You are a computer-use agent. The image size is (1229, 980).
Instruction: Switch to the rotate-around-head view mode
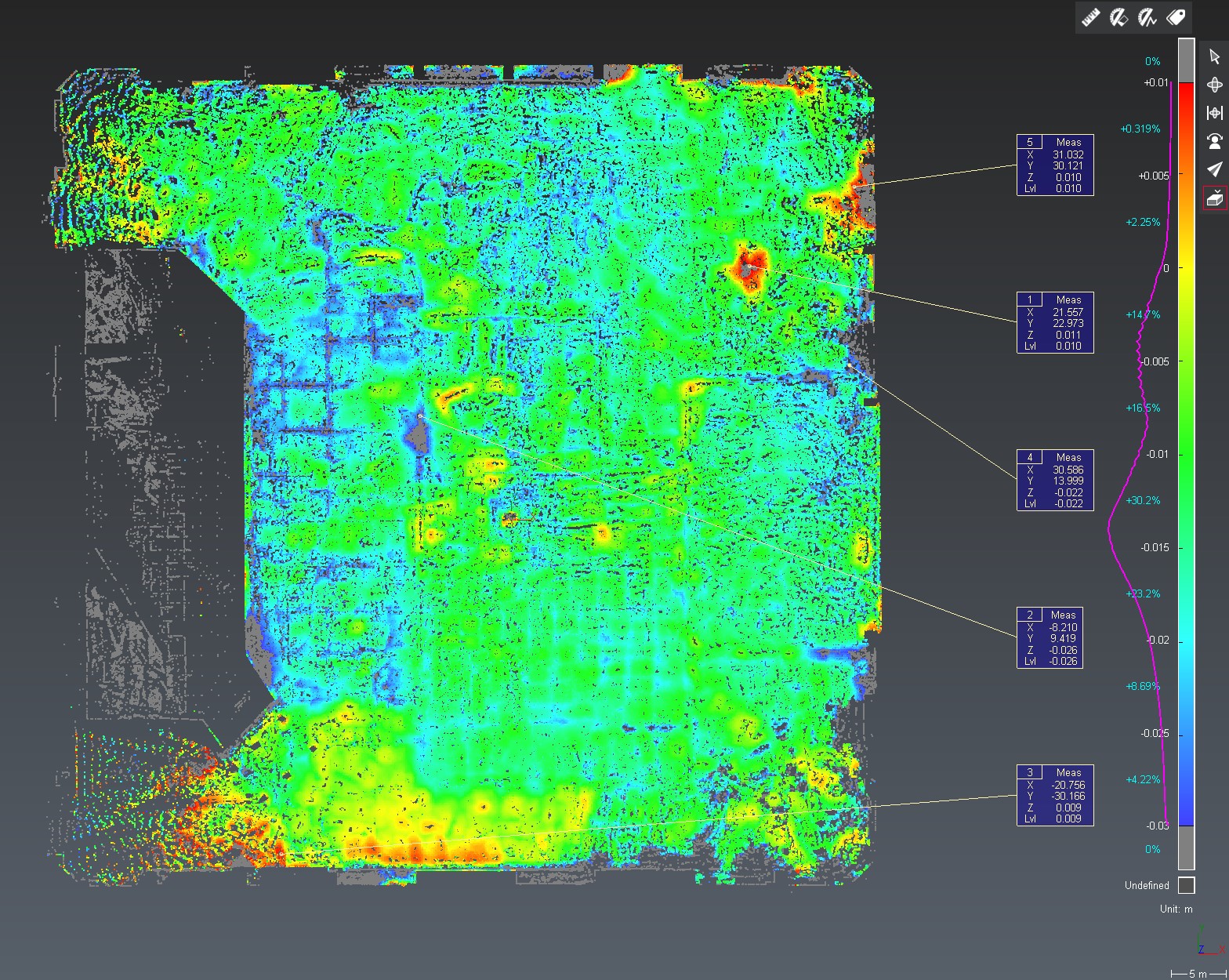(1214, 141)
